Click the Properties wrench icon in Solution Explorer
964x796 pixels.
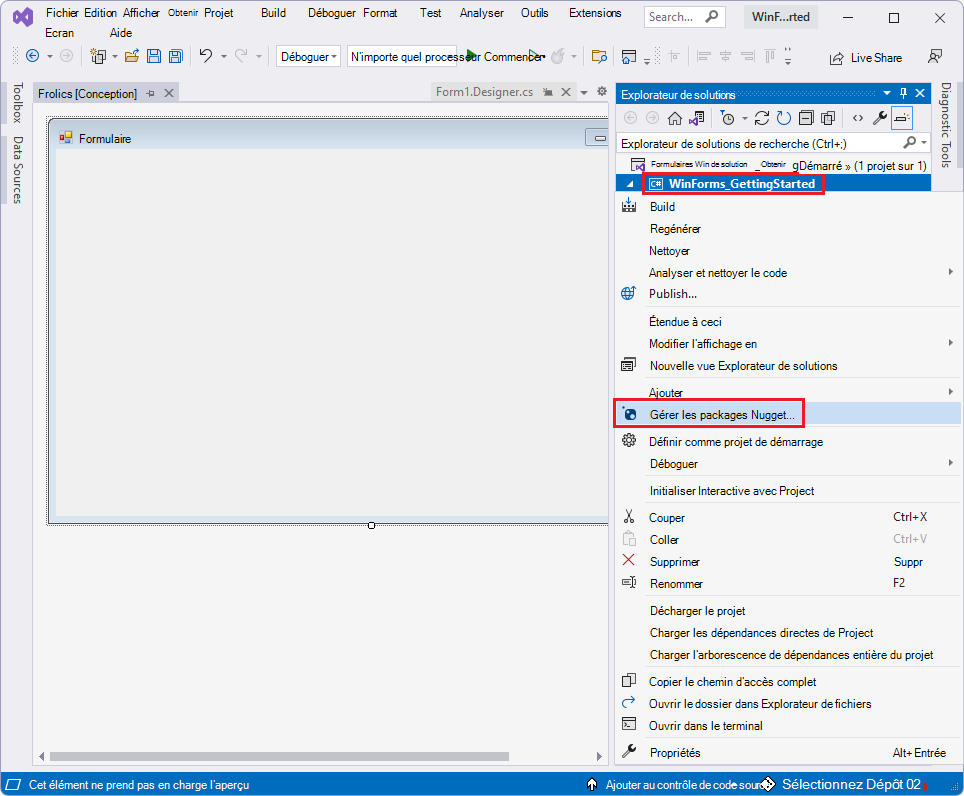tap(880, 117)
